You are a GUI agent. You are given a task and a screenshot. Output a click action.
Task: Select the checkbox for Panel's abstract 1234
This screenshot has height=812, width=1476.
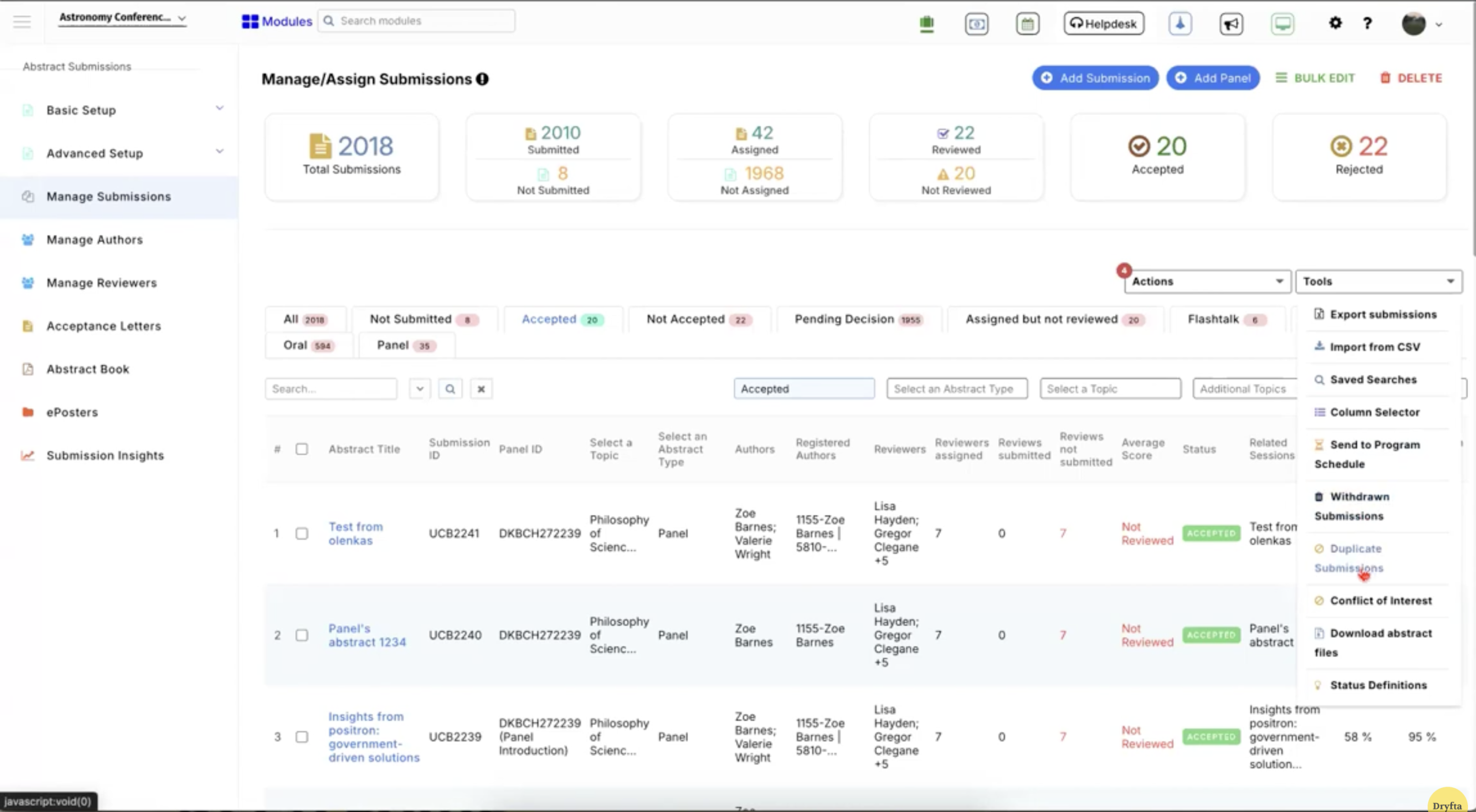click(302, 635)
